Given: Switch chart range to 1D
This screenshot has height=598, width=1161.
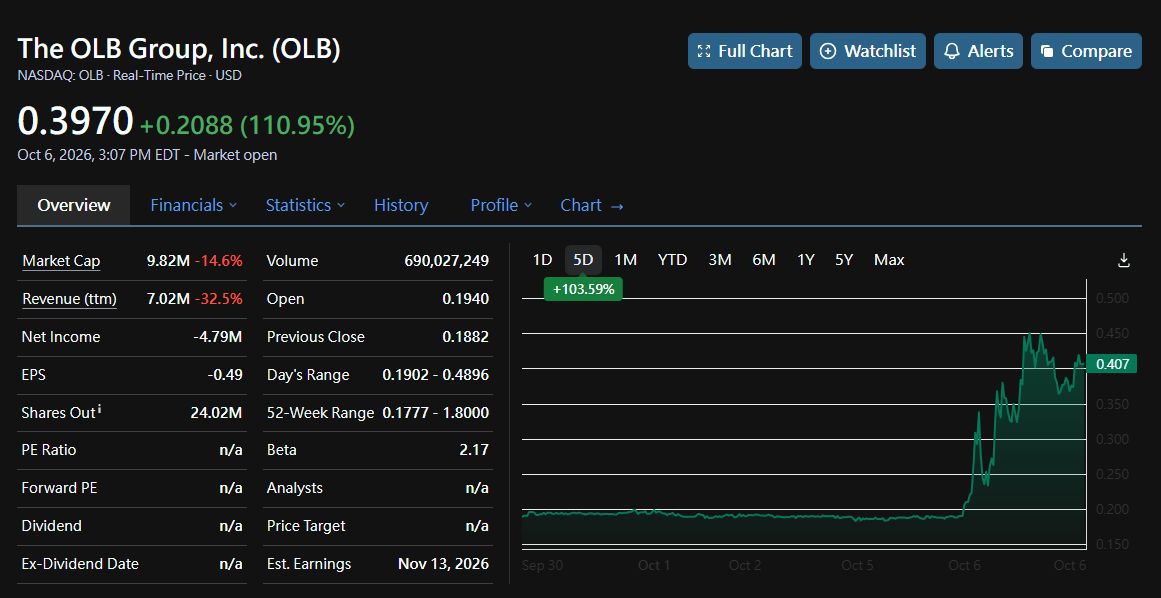Looking at the screenshot, I should pyautogui.click(x=543, y=260).
